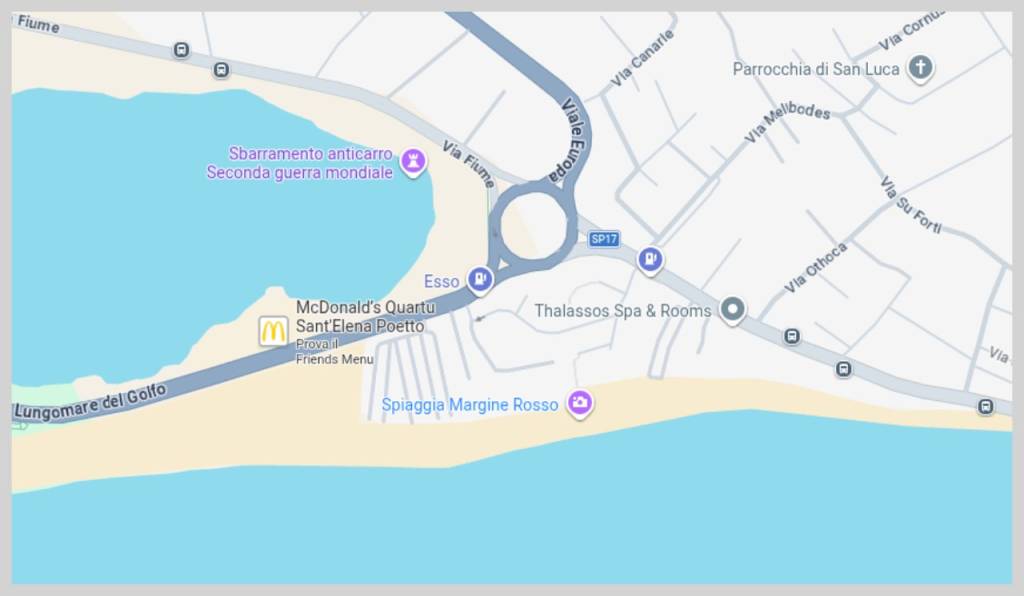Click the Prova il Friends Menu text
The width and height of the screenshot is (1024, 596).
click(334, 351)
